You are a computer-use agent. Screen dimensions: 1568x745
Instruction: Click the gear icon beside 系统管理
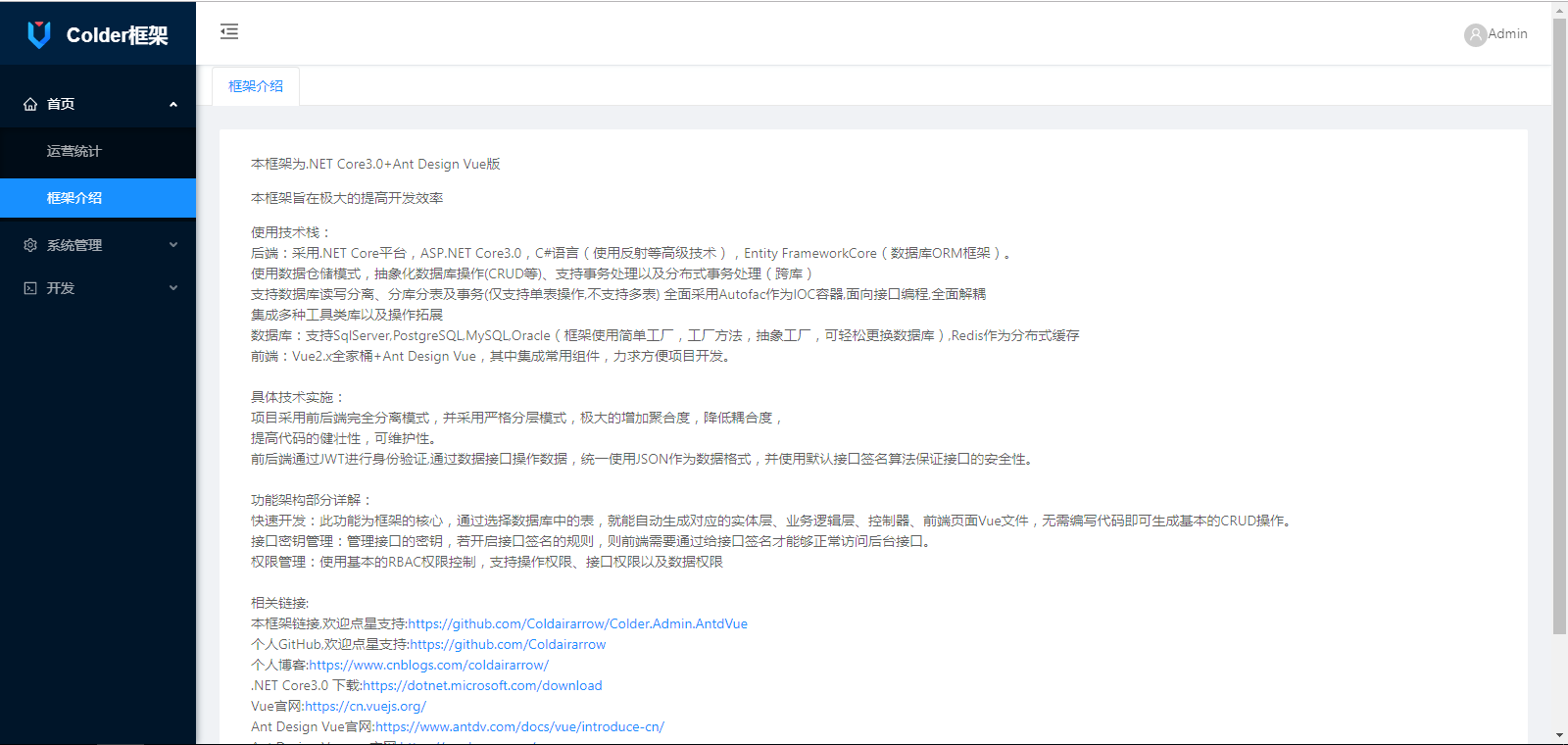tap(30, 245)
